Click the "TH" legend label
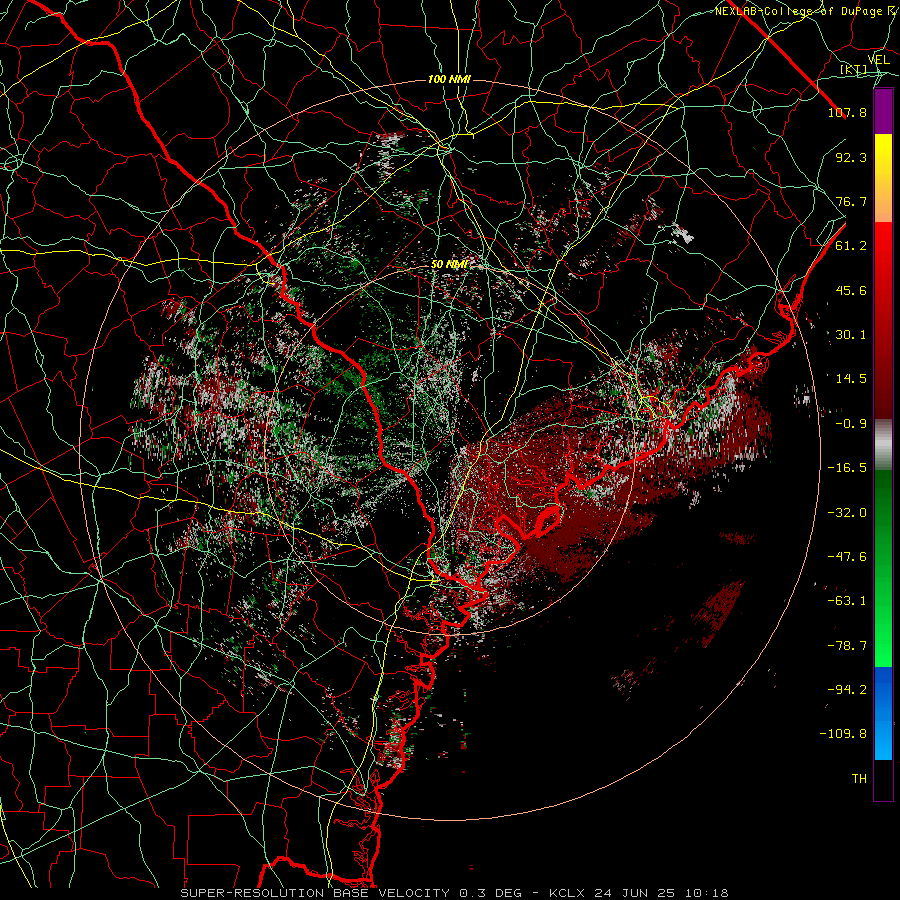 (859, 779)
